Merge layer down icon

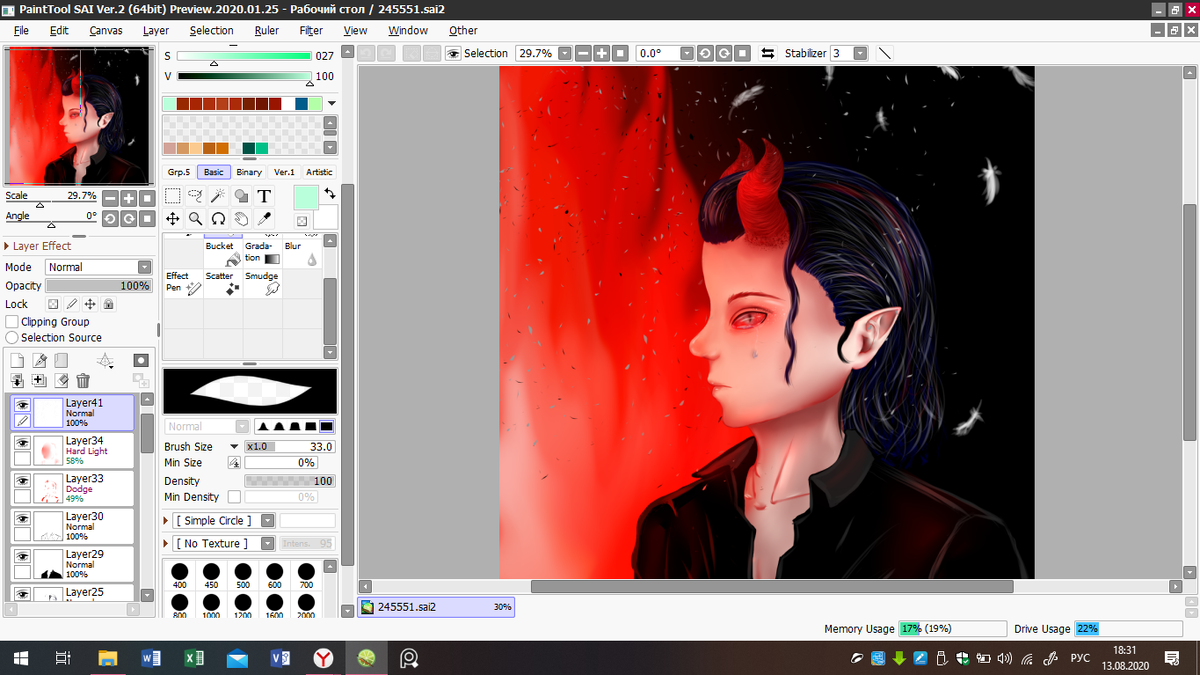pyautogui.click(x=17, y=380)
